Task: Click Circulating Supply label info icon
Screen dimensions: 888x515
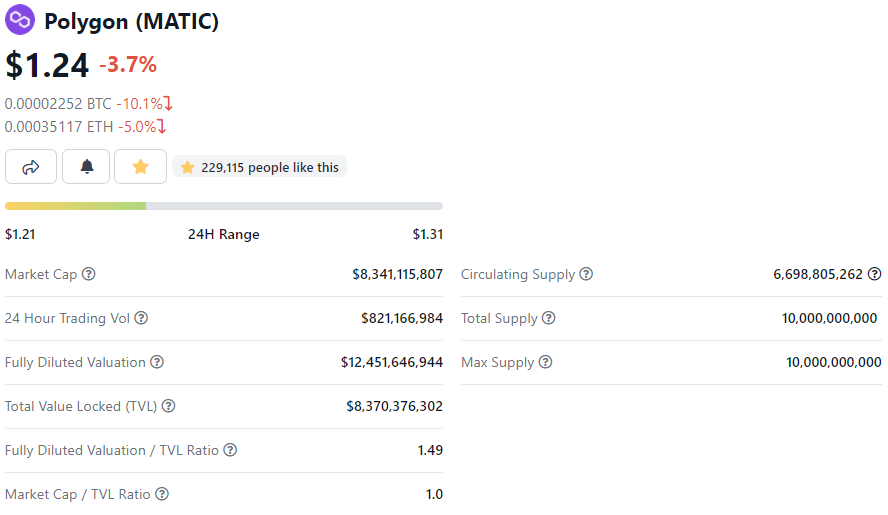Action: (586, 274)
